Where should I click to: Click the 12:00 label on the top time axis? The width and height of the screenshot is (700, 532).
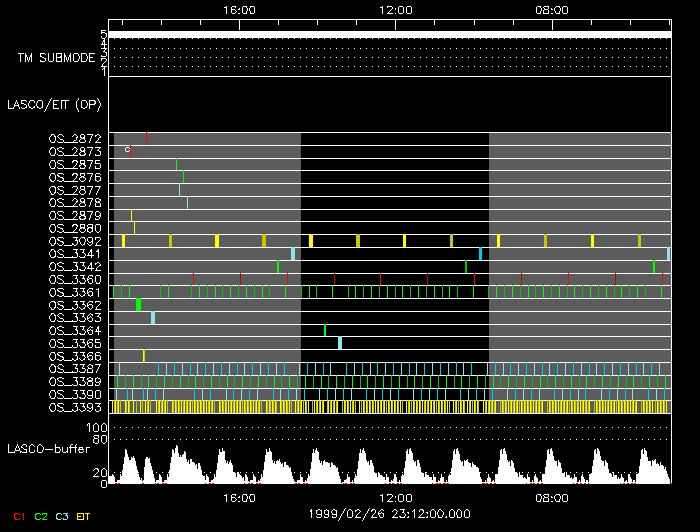396,8
